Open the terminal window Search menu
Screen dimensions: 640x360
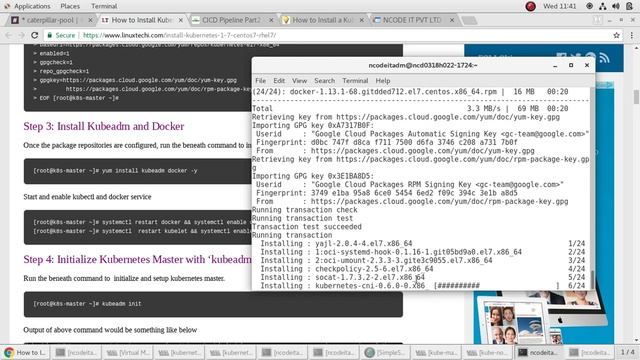tap(324, 81)
